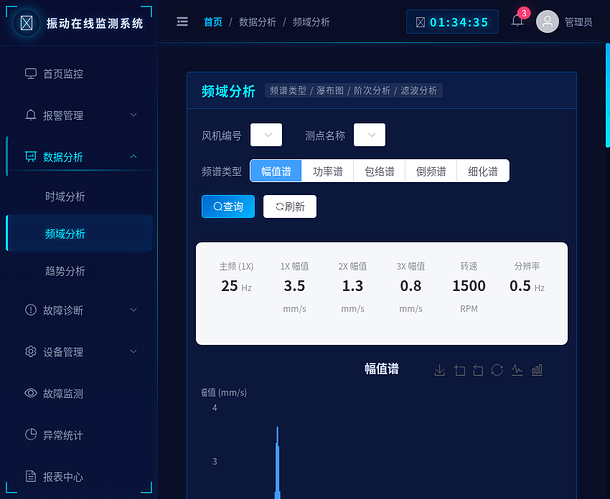Open the 首页监控 menu item
Viewport: 610px width, 499px height.
79,74
